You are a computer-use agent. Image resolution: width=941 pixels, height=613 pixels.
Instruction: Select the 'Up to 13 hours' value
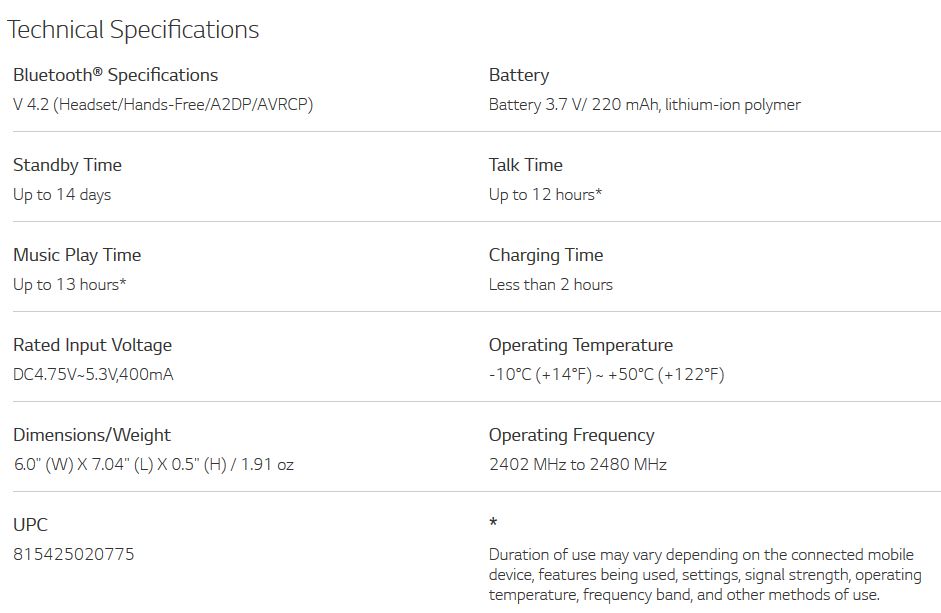click(69, 284)
